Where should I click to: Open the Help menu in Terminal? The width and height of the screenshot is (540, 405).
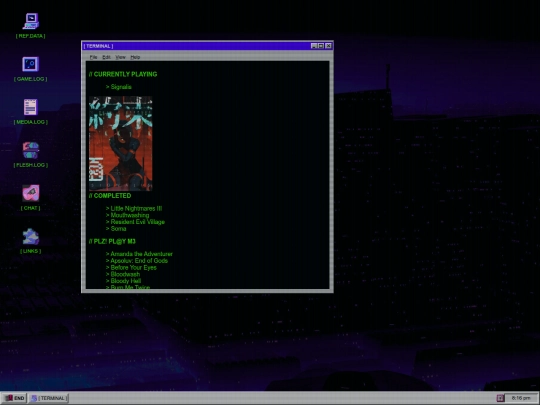(x=135, y=57)
